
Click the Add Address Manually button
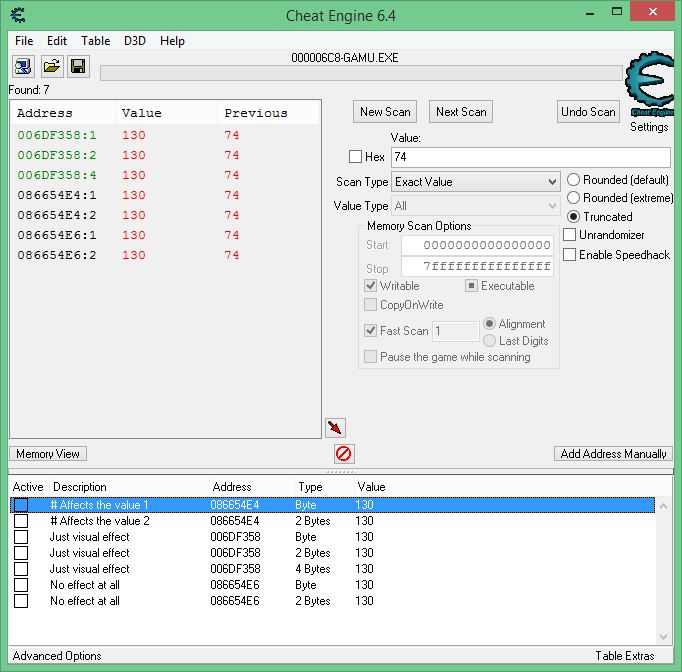pos(613,454)
